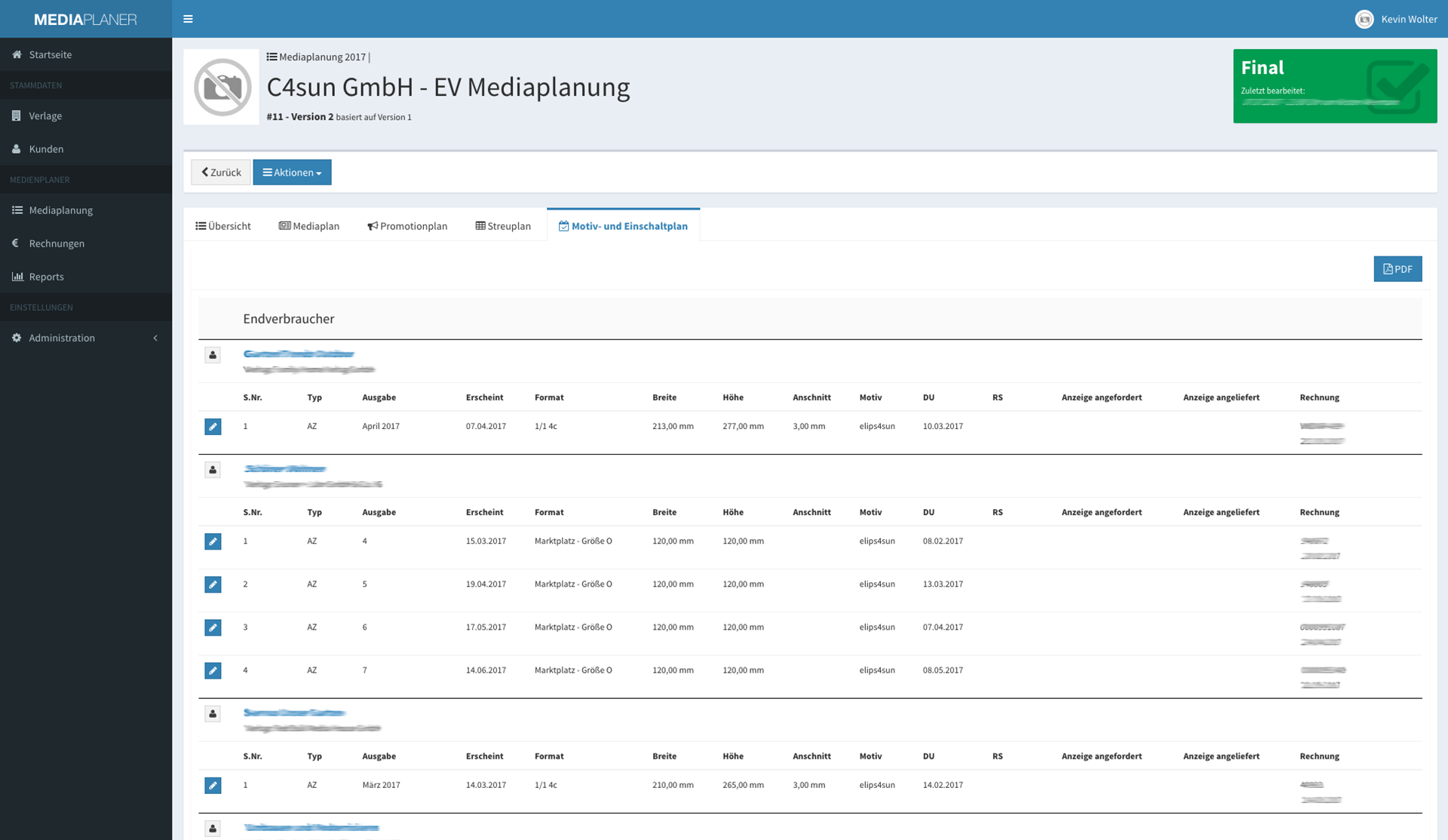Open Mediaplanung in the sidebar
1448x840 pixels.
click(86, 210)
